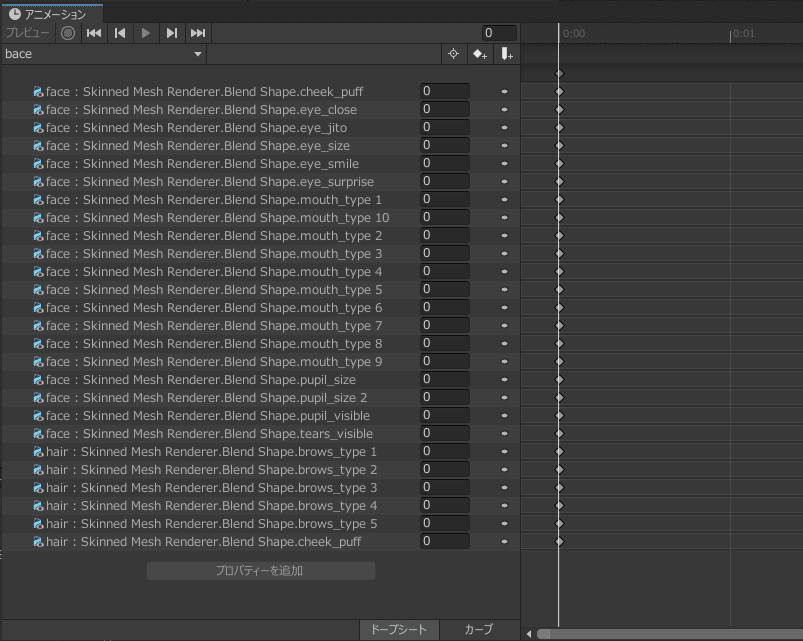Click the mesh renderer icon beside mouth_type 1
This screenshot has width=803, height=641.
point(38,199)
